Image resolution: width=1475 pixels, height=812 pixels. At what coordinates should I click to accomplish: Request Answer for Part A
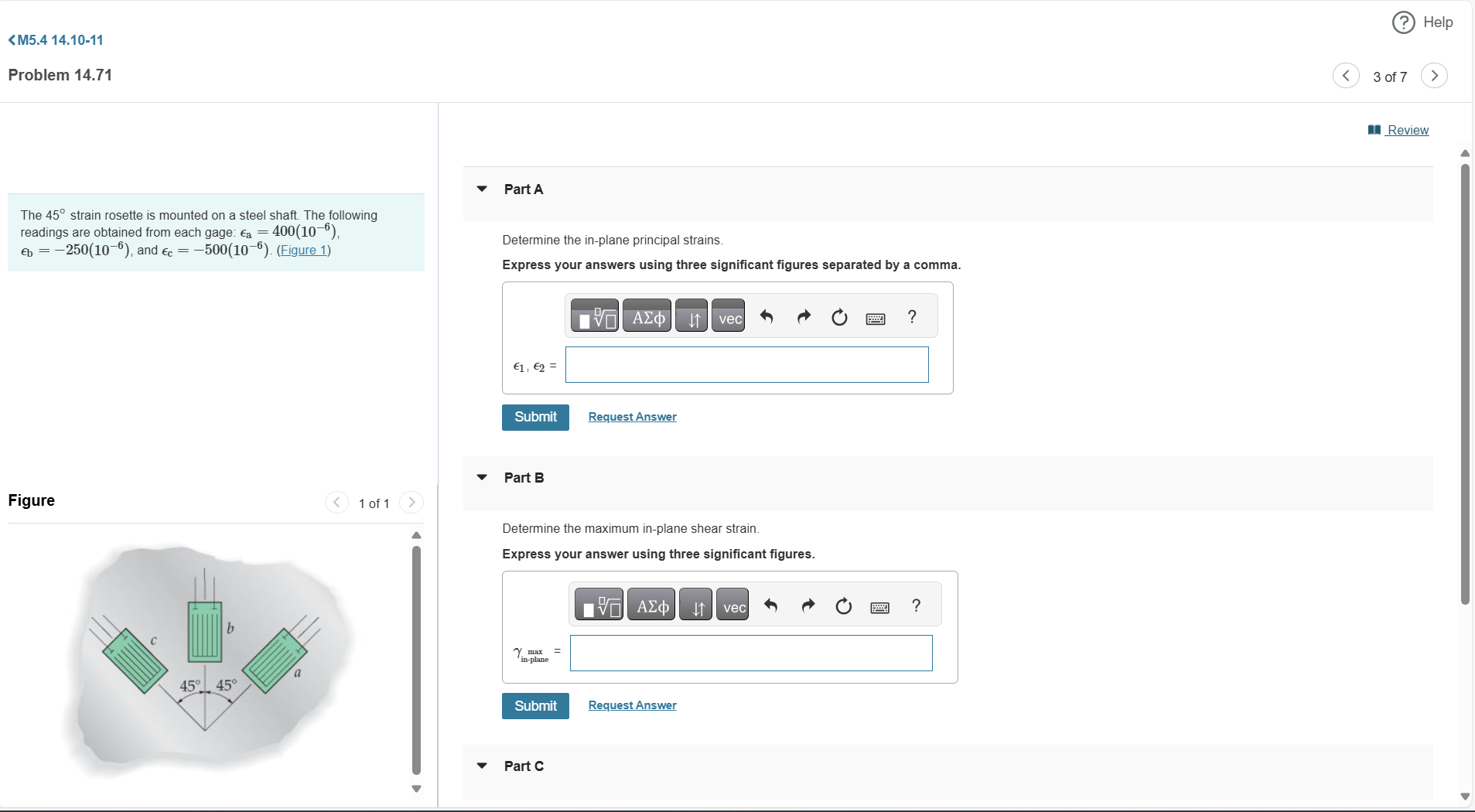[632, 417]
